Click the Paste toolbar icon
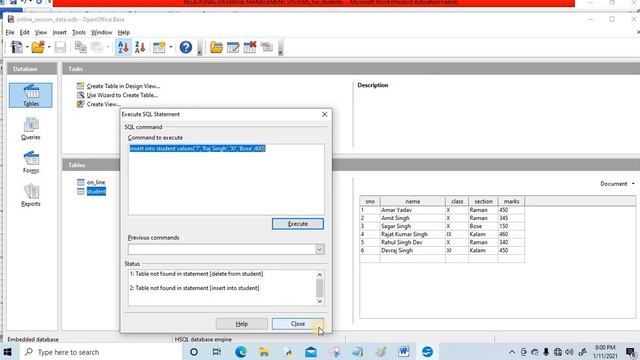Image resolution: width=640 pixels, height=360 pixels. click(x=97, y=47)
